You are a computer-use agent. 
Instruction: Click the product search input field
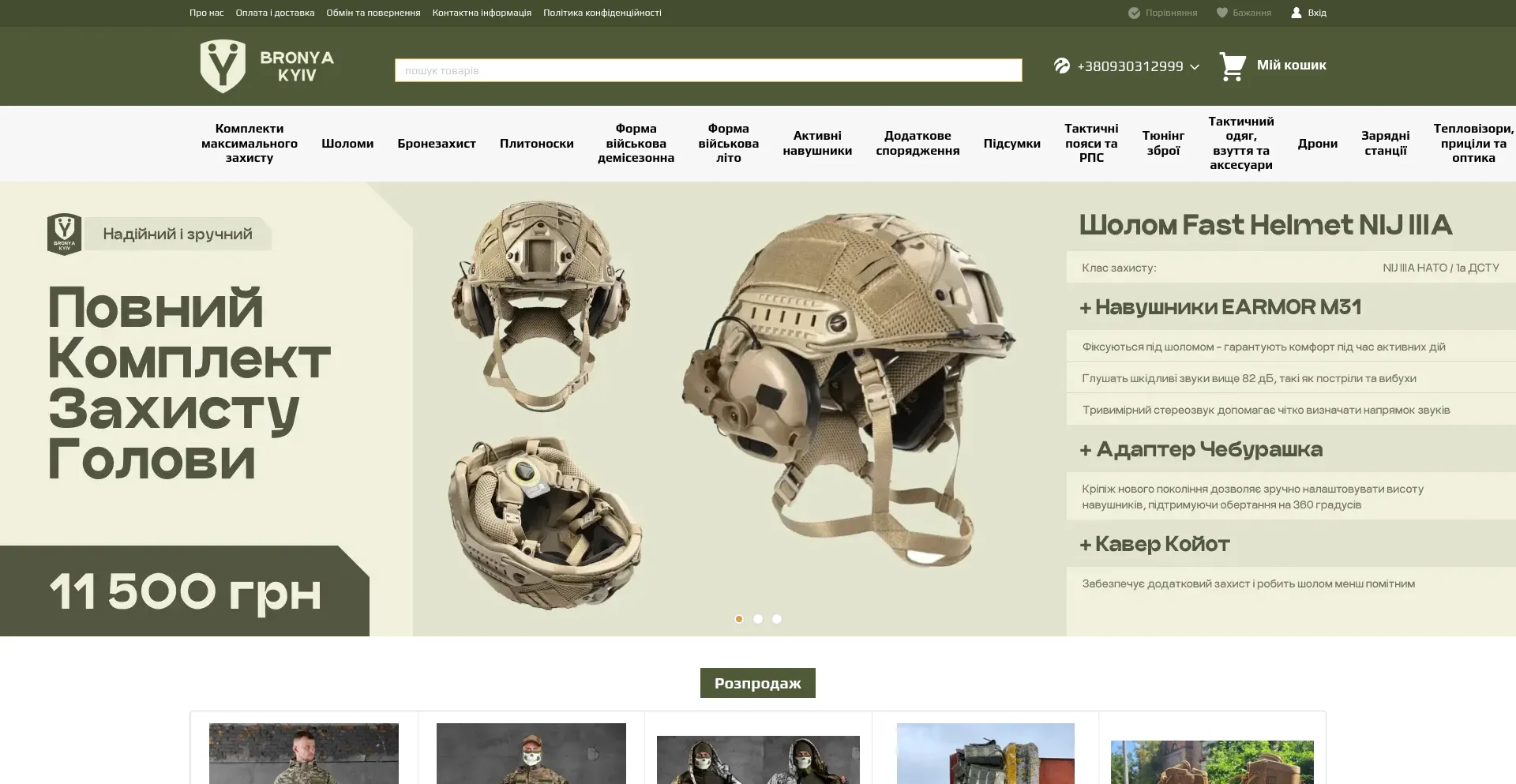click(x=708, y=70)
